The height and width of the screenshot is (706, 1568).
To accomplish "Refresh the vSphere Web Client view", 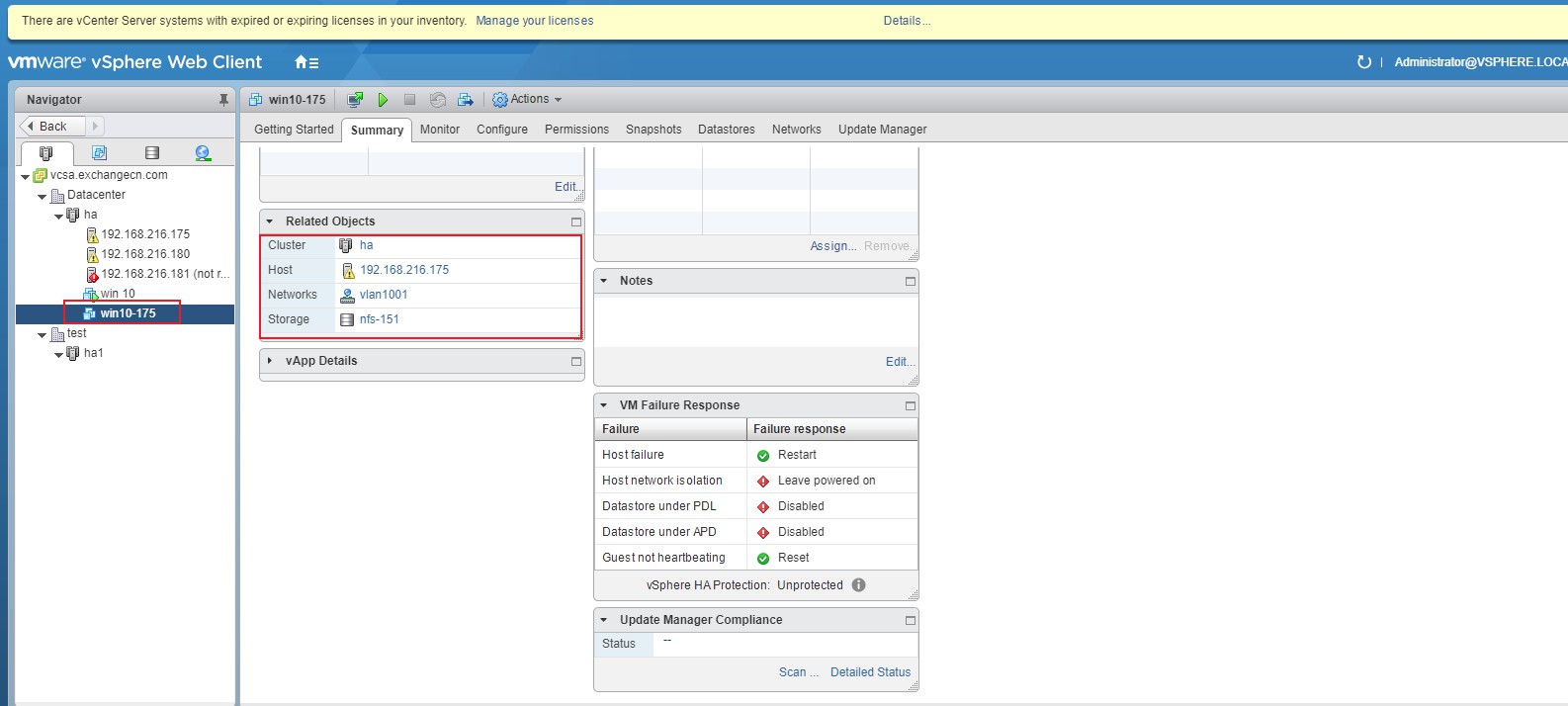I will coord(1364,62).
